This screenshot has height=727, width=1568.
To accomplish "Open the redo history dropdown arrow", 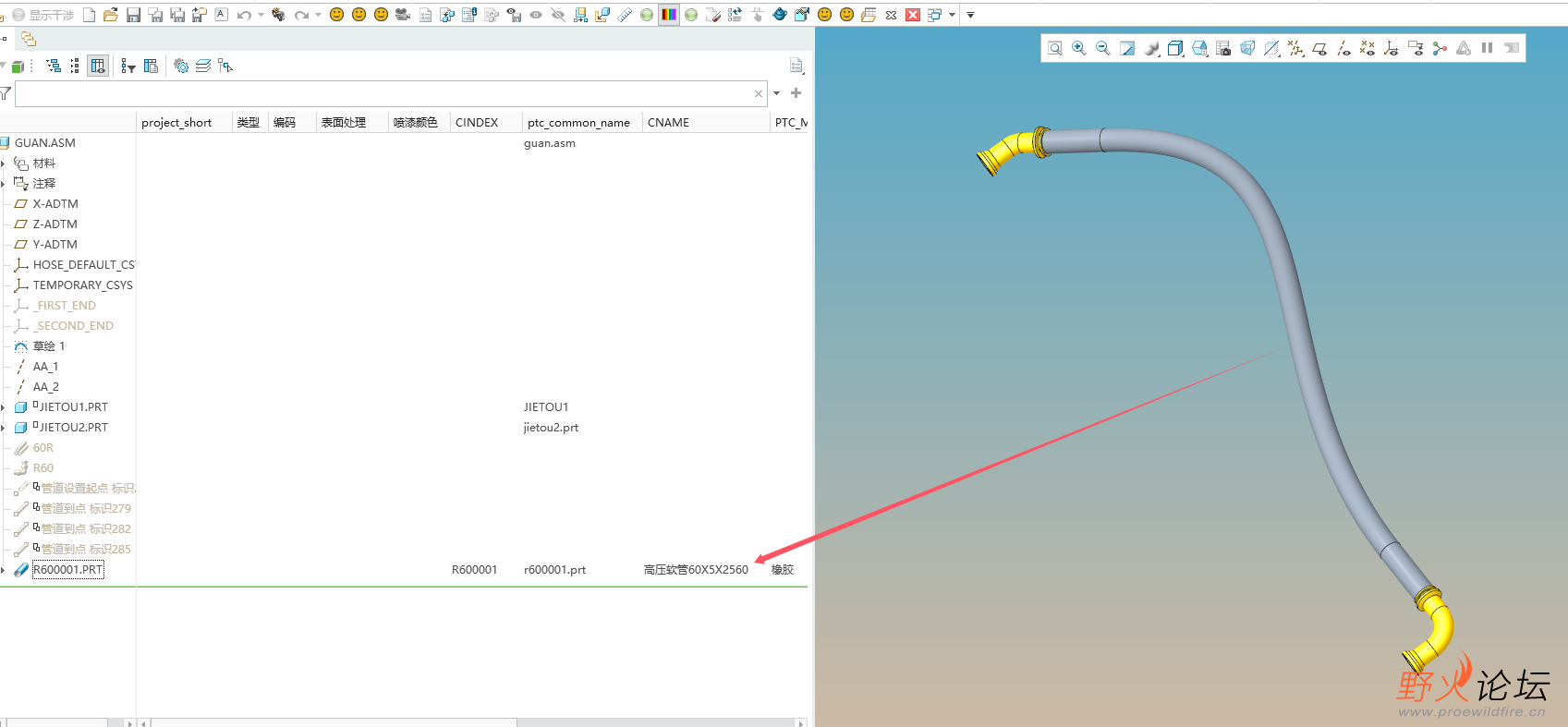I will [318, 15].
